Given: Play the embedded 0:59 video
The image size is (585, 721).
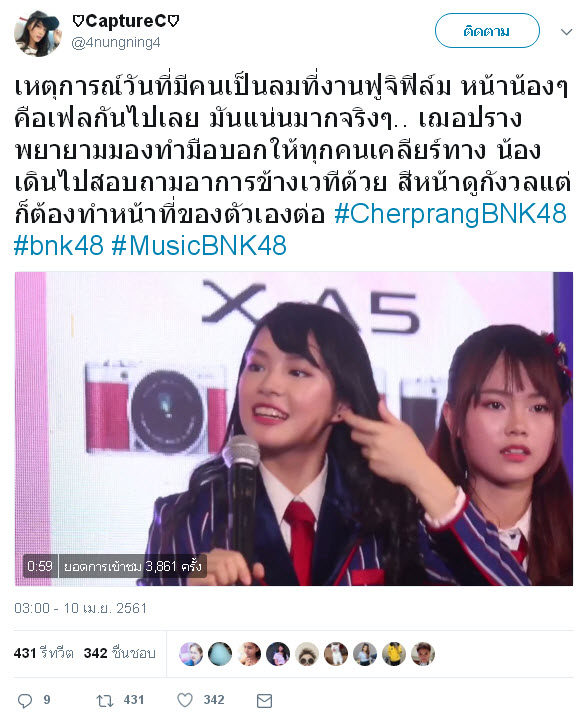Looking at the screenshot, I should tap(294, 429).
